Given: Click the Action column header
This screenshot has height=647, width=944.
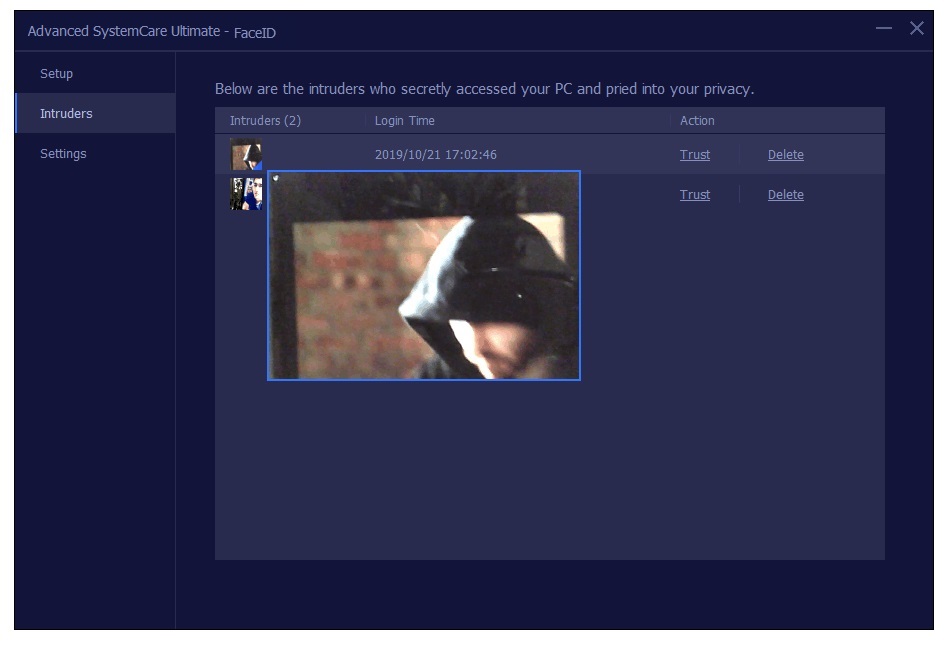Looking at the screenshot, I should (x=697, y=121).
